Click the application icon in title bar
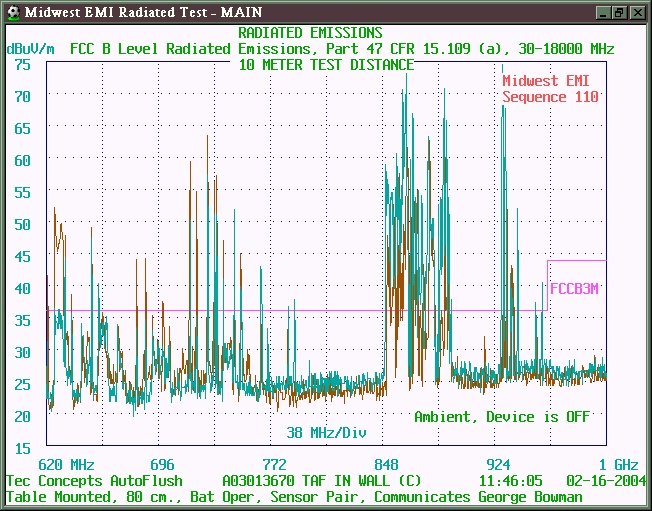The image size is (652, 511). (12, 11)
